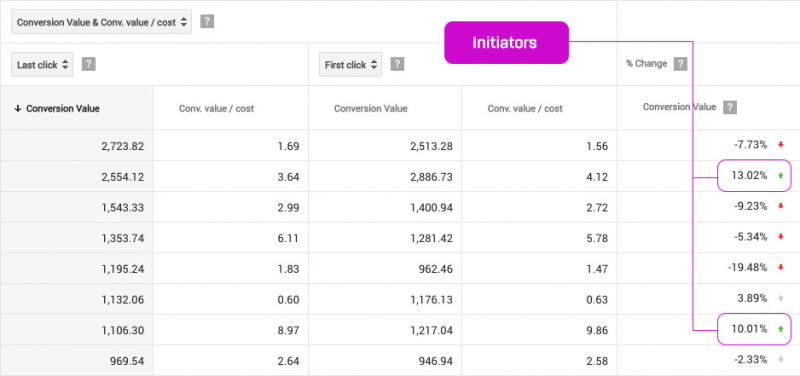
Task: Click green up arrow next to 13.02%
Action: click(780, 176)
